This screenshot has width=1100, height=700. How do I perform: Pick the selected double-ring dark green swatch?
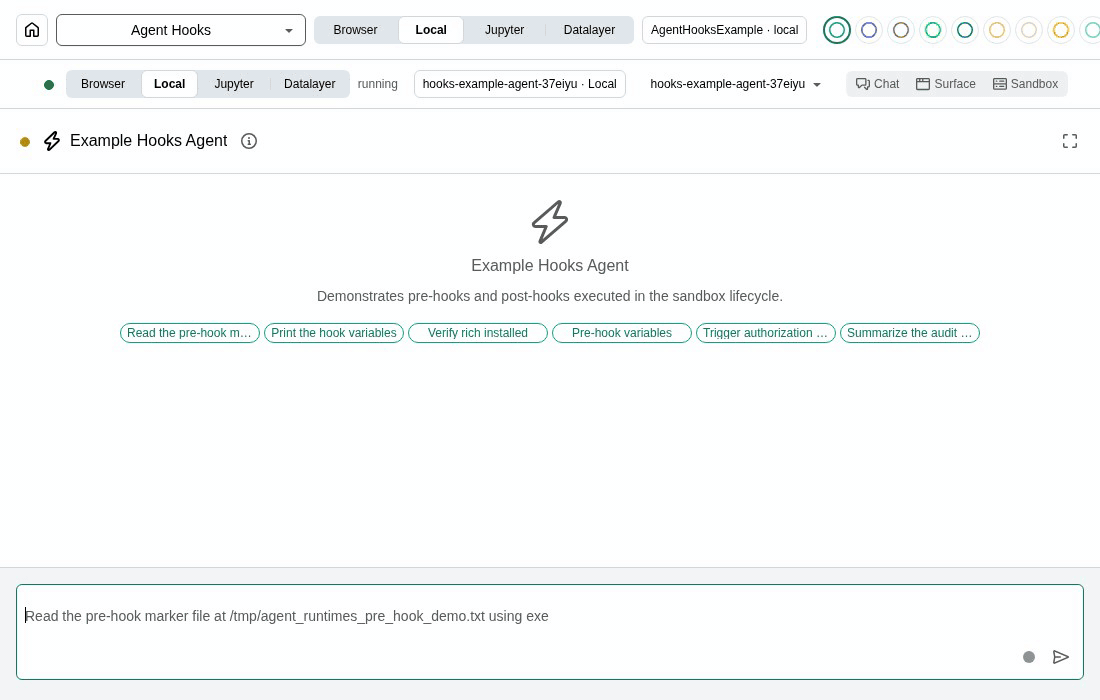pyautogui.click(x=836, y=30)
